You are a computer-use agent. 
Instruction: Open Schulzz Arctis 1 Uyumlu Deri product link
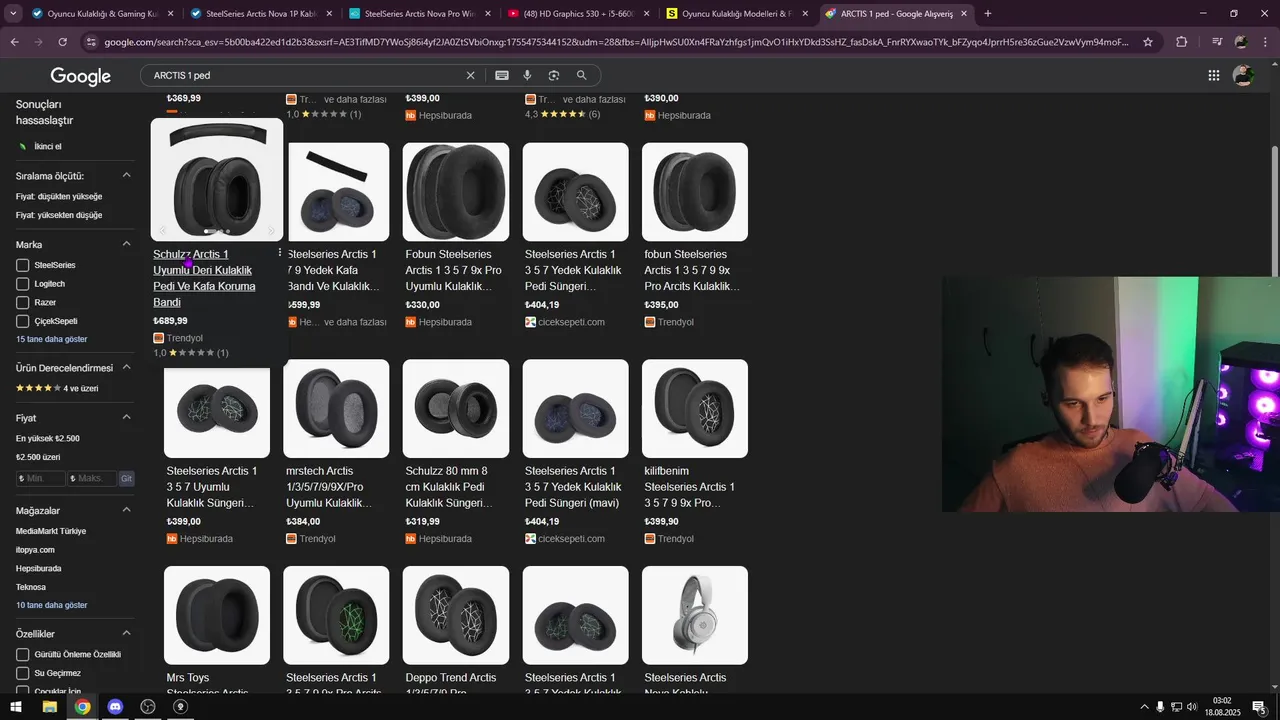[204, 278]
